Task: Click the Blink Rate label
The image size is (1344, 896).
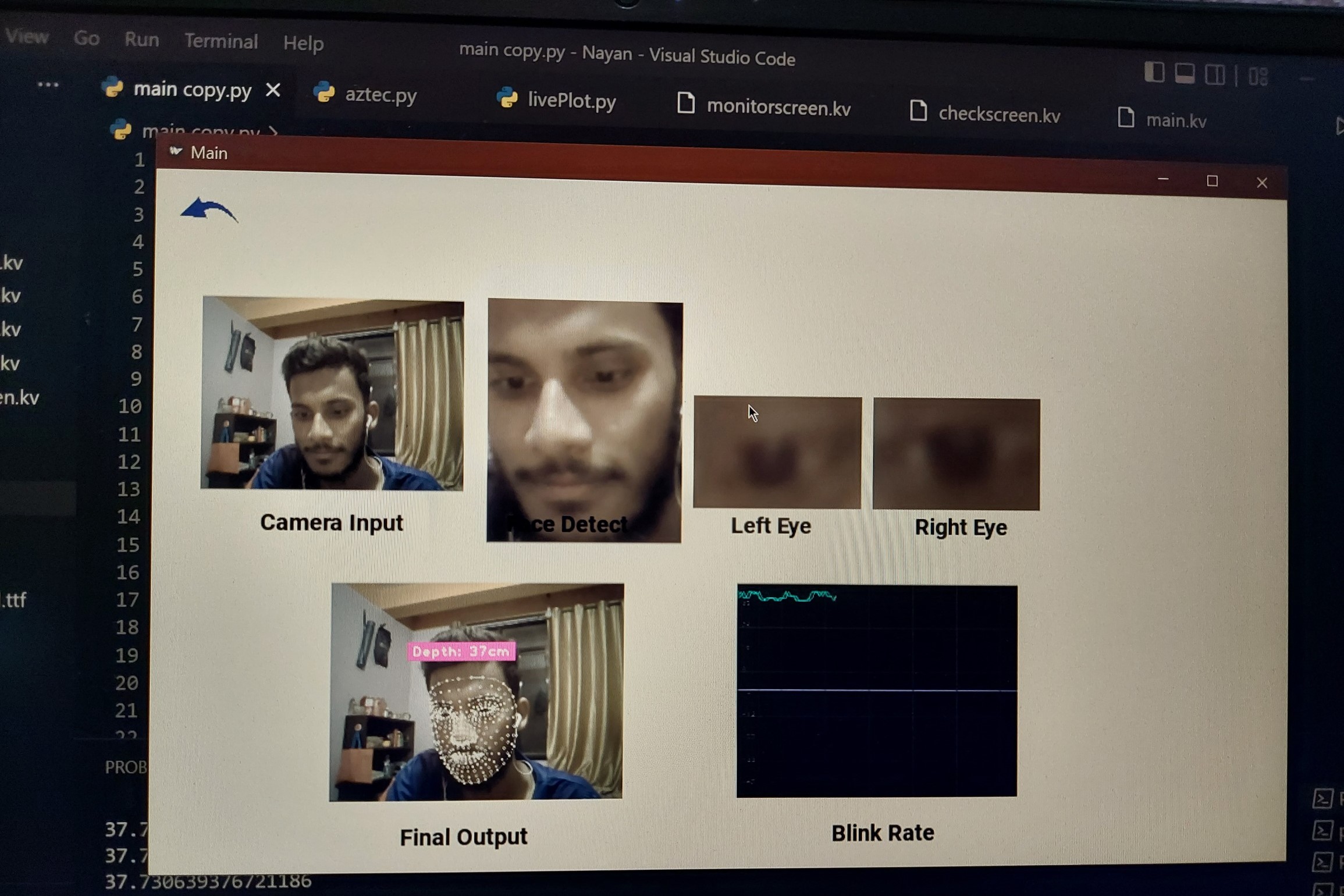Action: click(x=883, y=833)
